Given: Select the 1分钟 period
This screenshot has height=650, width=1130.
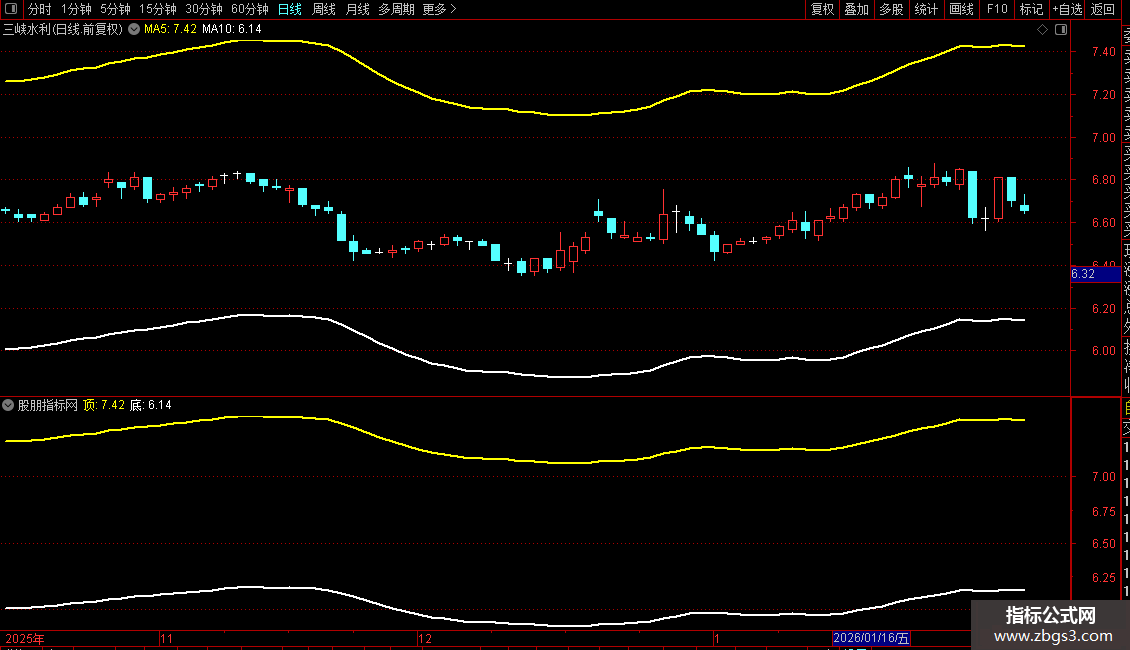Looking at the screenshot, I should coord(76,9).
